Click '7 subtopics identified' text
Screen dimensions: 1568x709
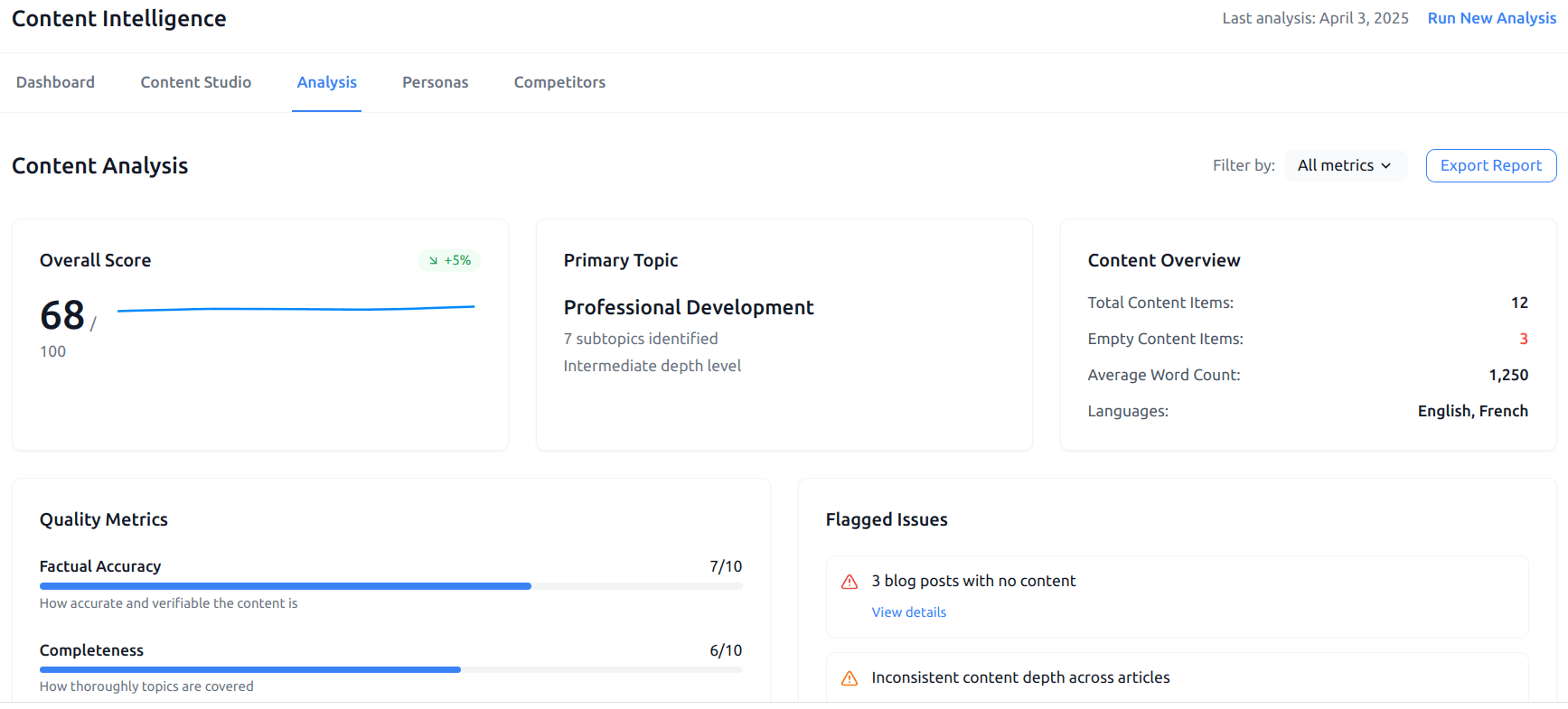coord(641,339)
